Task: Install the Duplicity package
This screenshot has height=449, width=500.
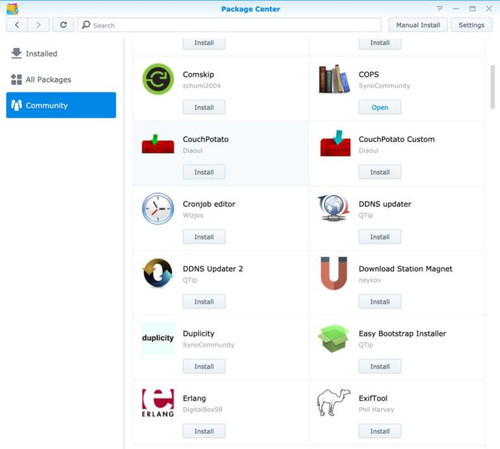Action: click(x=204, y=366)
